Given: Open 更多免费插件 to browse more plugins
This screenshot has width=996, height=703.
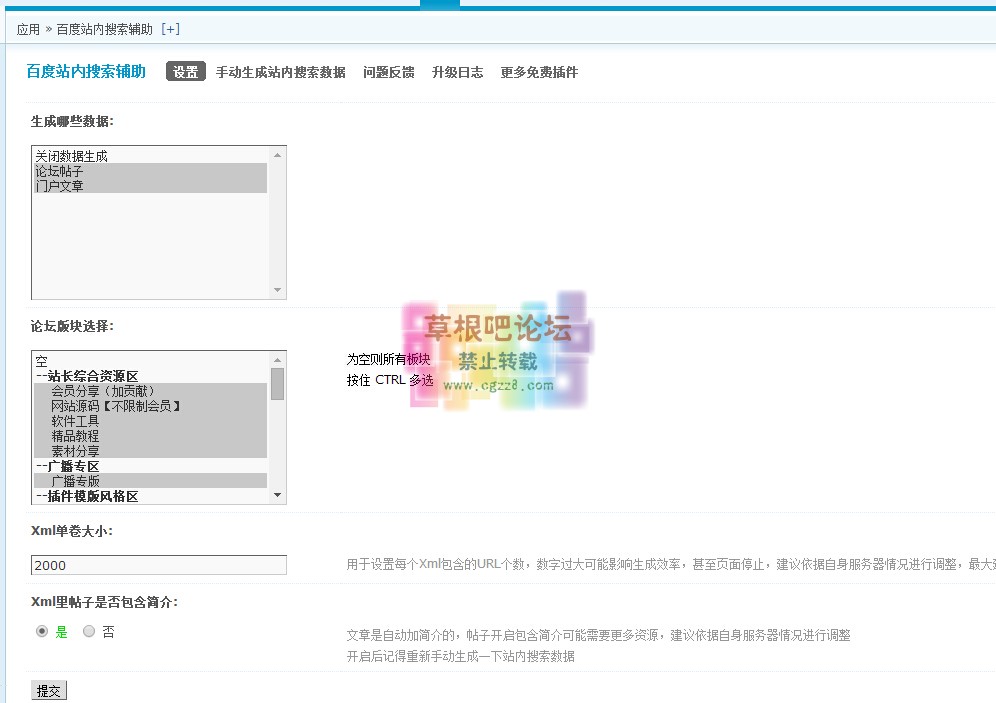Looking at the screenshot, I should [x=538, y=72].
